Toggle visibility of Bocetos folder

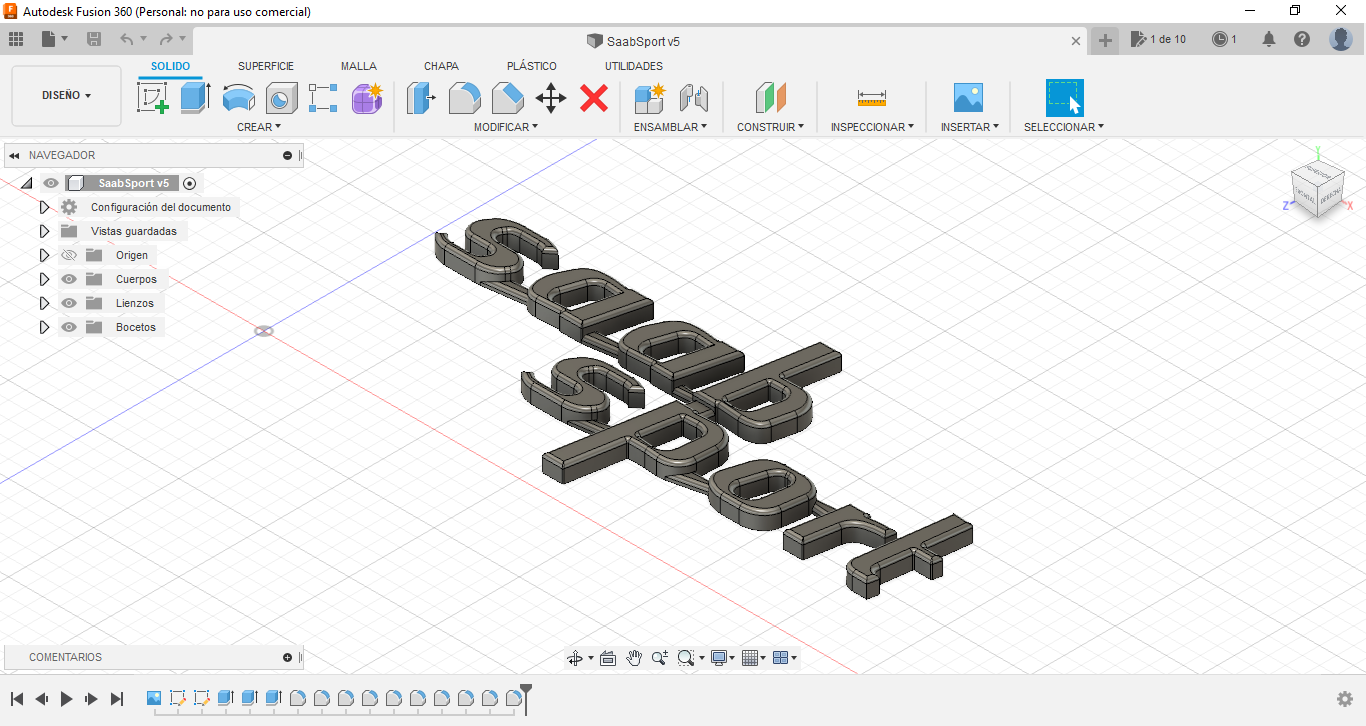69,327
